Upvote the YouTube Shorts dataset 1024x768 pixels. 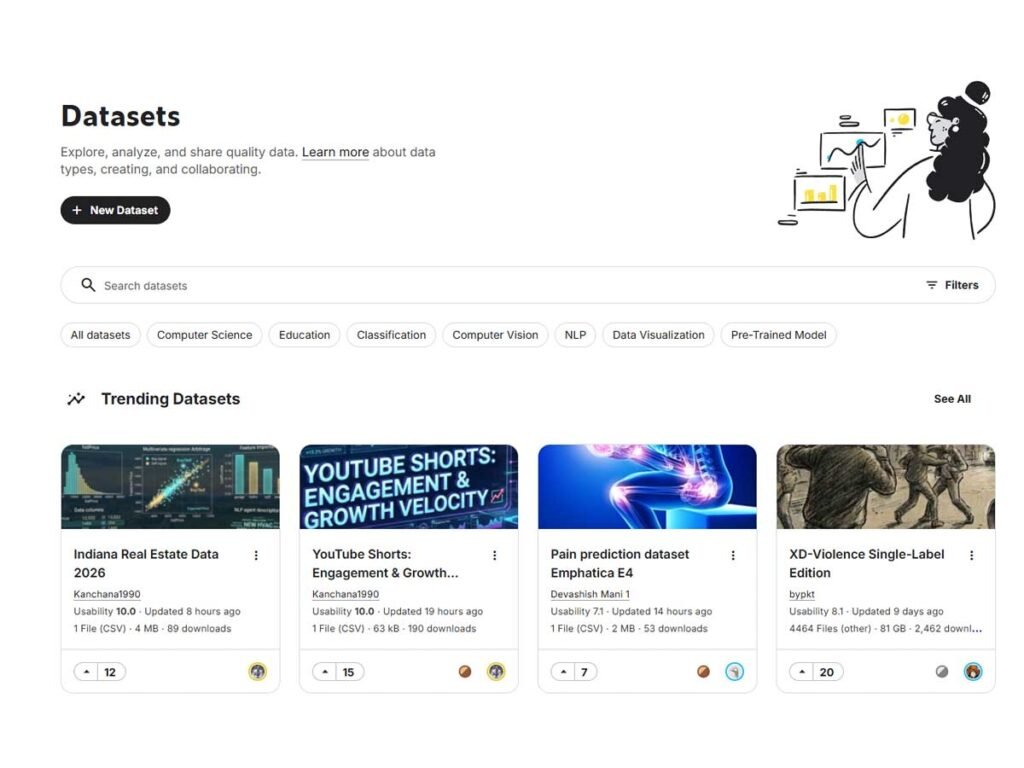point(325,672)
